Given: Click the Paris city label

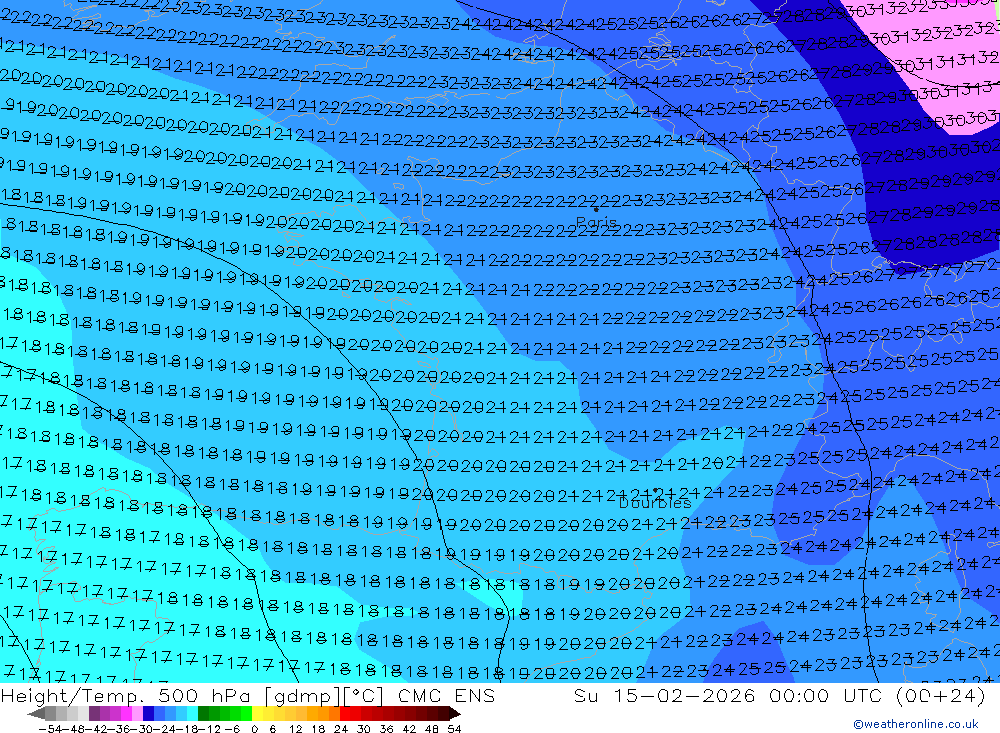Looking at the screenshot, I should (x=596, y=222).
